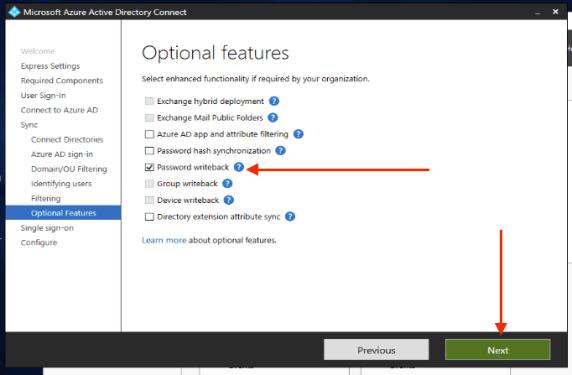572x375 pixels.
Task: Open help for Exchange hybrid deployment
Action: [x=274, y=101]
